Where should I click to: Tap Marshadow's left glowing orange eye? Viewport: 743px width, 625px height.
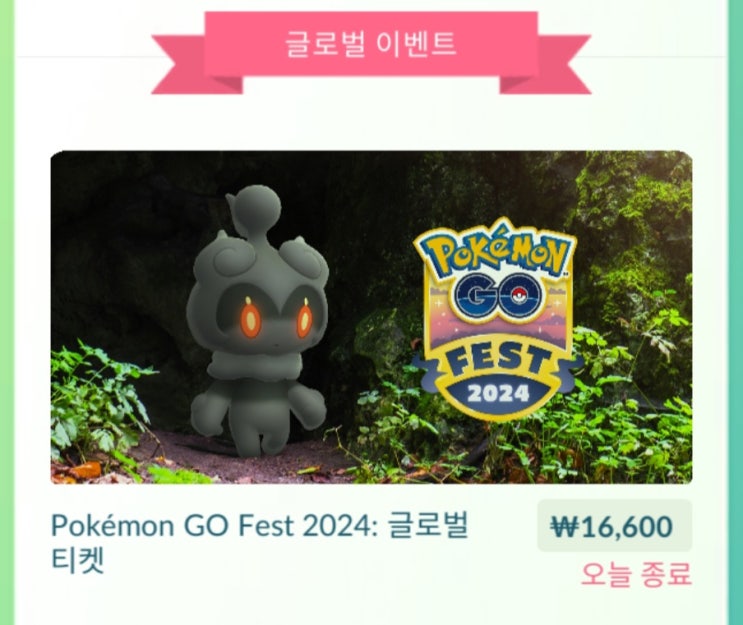coord(250,317)
